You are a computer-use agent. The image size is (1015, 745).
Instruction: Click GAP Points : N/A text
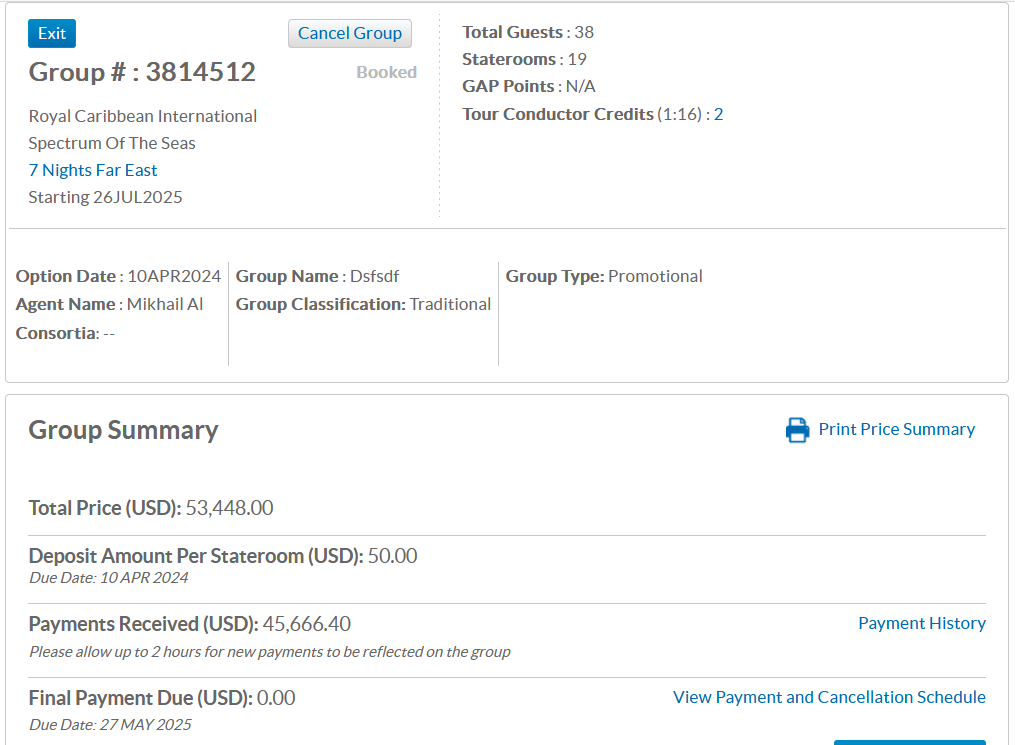pos(529,87)
